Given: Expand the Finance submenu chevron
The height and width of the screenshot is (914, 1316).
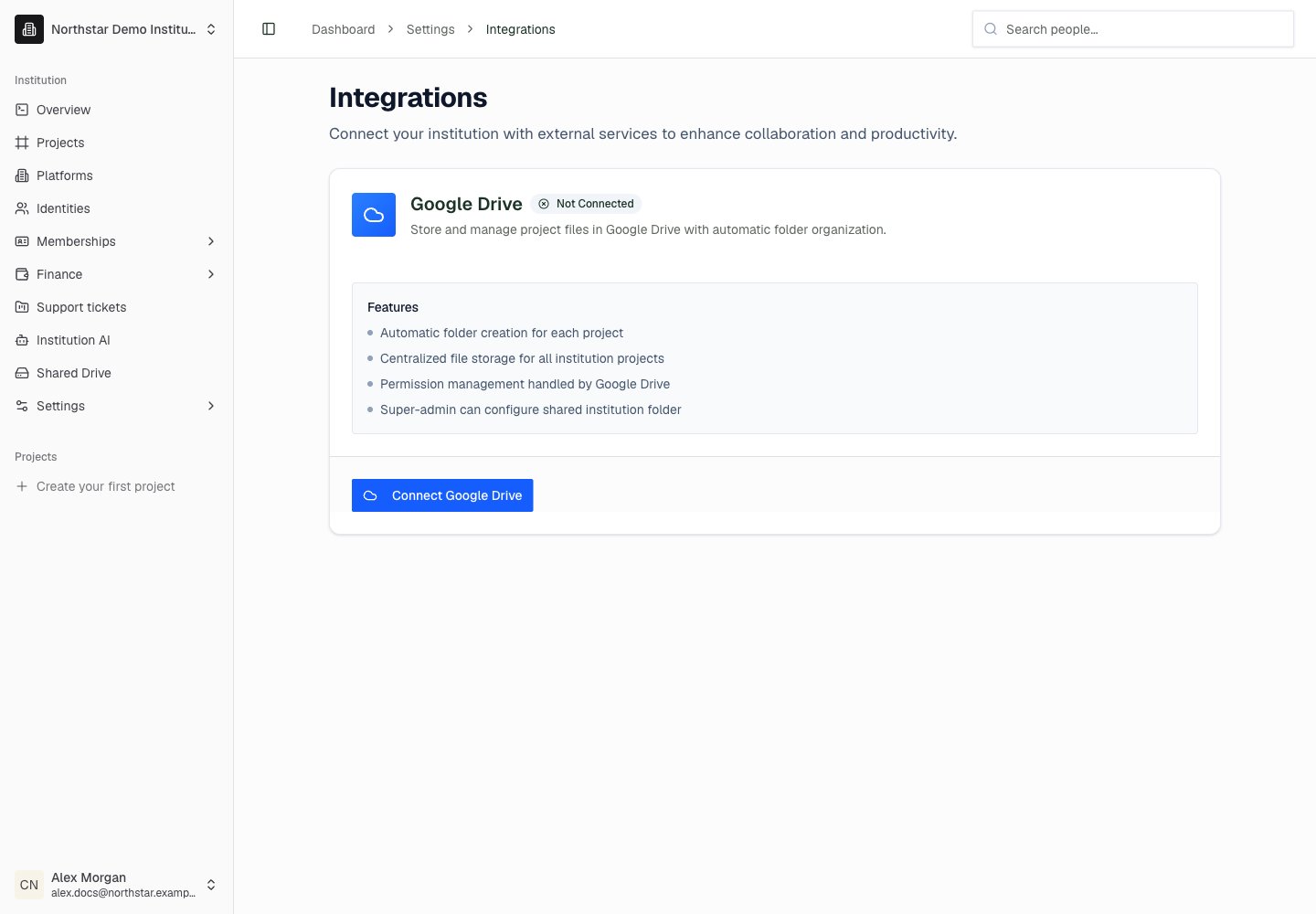Looking at the screenshot, I should pos(211,274).
